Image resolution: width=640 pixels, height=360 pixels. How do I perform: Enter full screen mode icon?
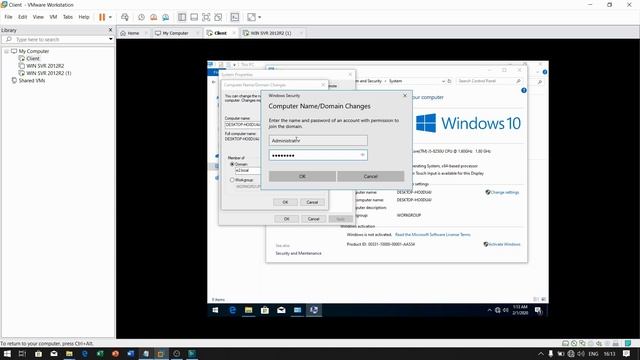tap(206, 17)
